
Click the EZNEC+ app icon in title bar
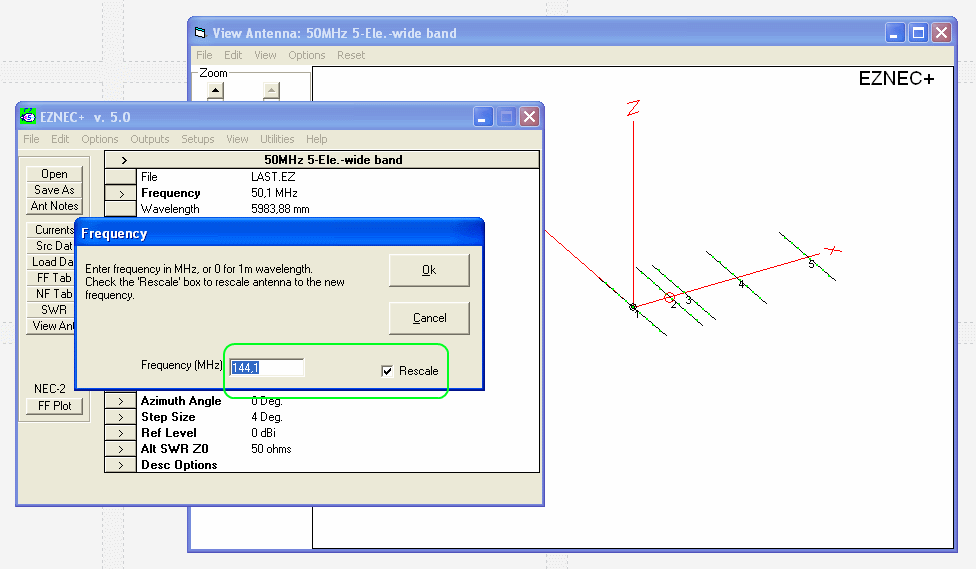point(28,116)
